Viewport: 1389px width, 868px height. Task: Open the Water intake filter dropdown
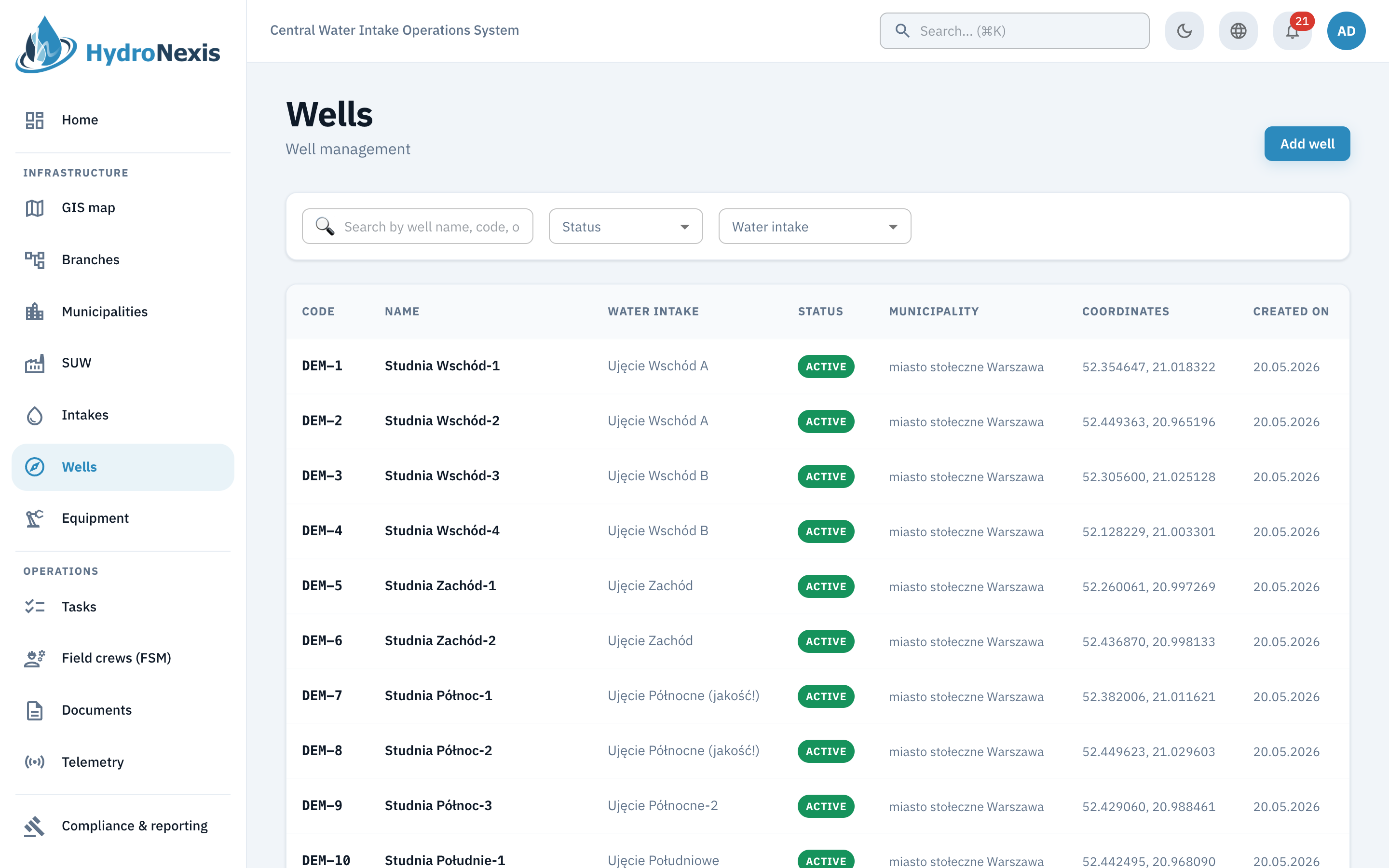coord(815,226)
